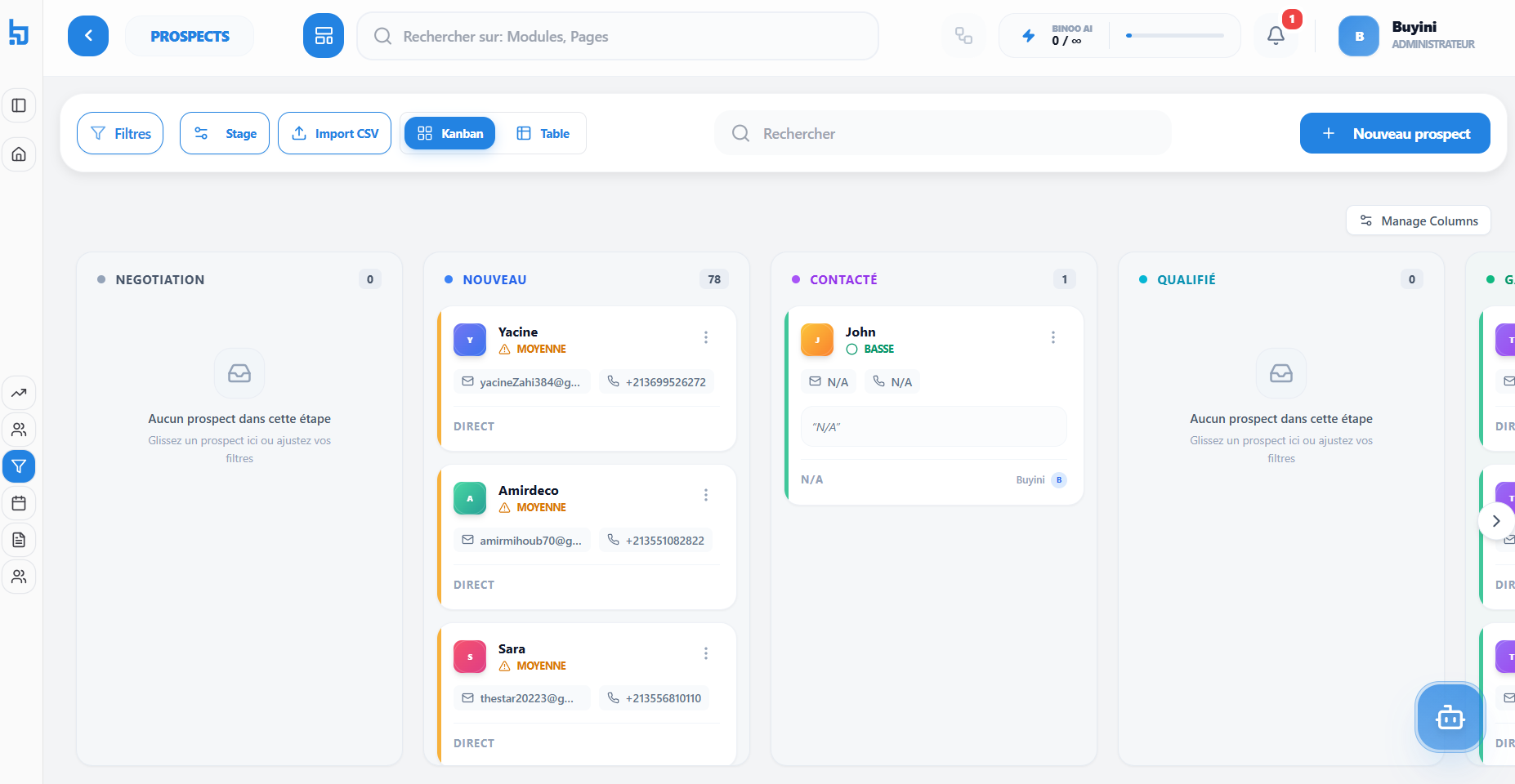1515x784 pixels.
Task: Click the Y avatar on Yacine card
Action: (x=470, y=340)
